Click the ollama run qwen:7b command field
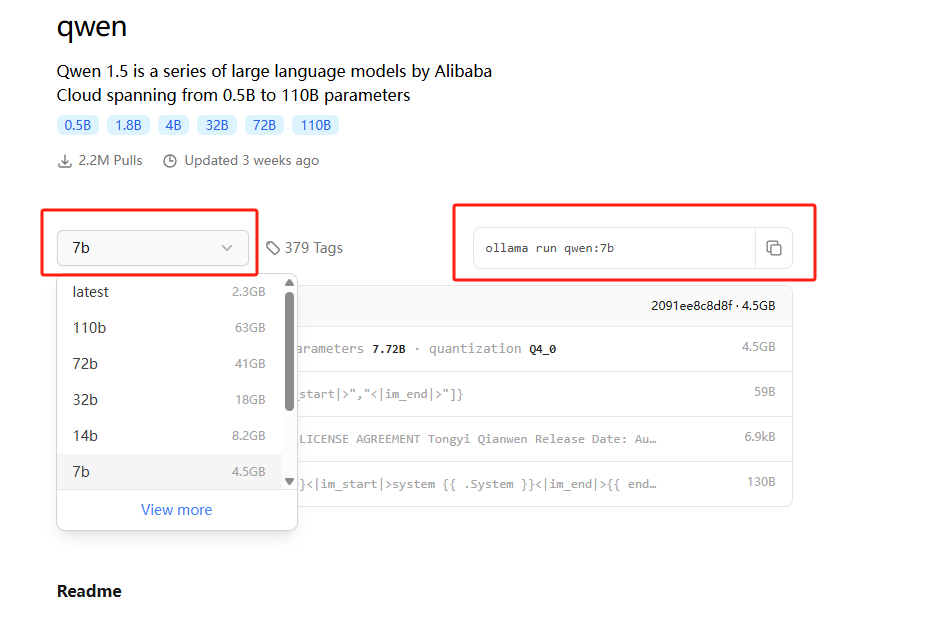 [613, 248]
